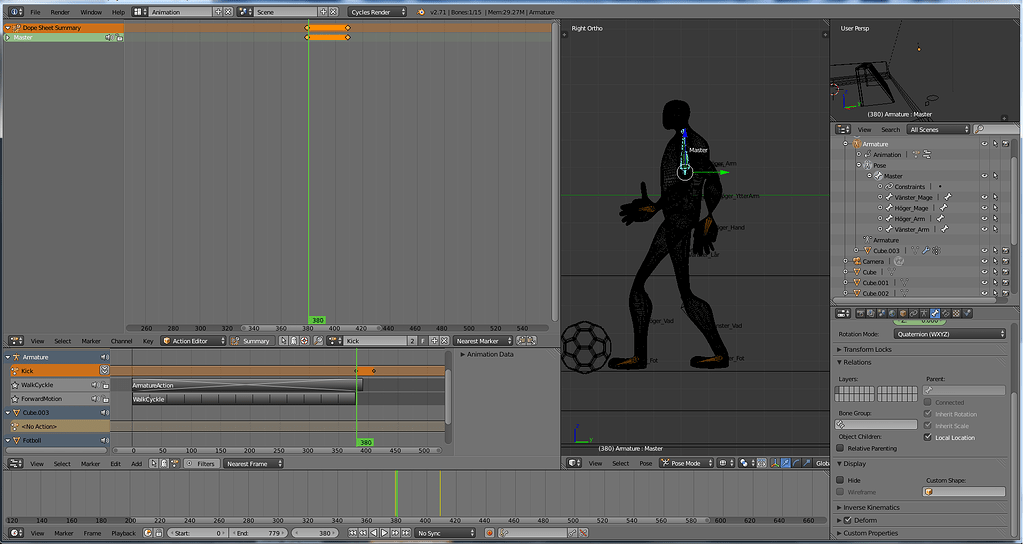
Task: Click the add new action plus icon
Action: tap(434, 341)
